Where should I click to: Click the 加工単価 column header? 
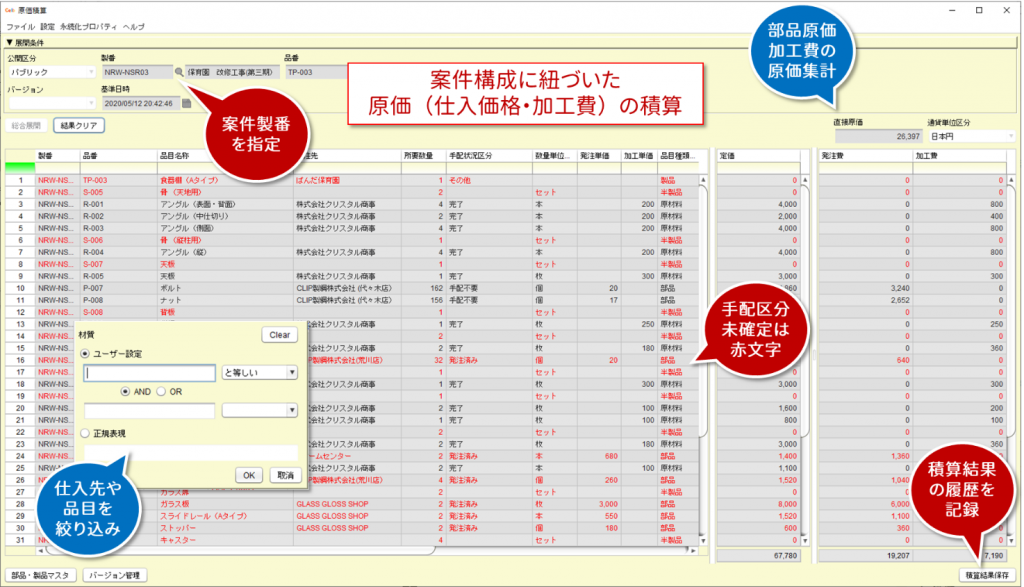coord(638,156)
